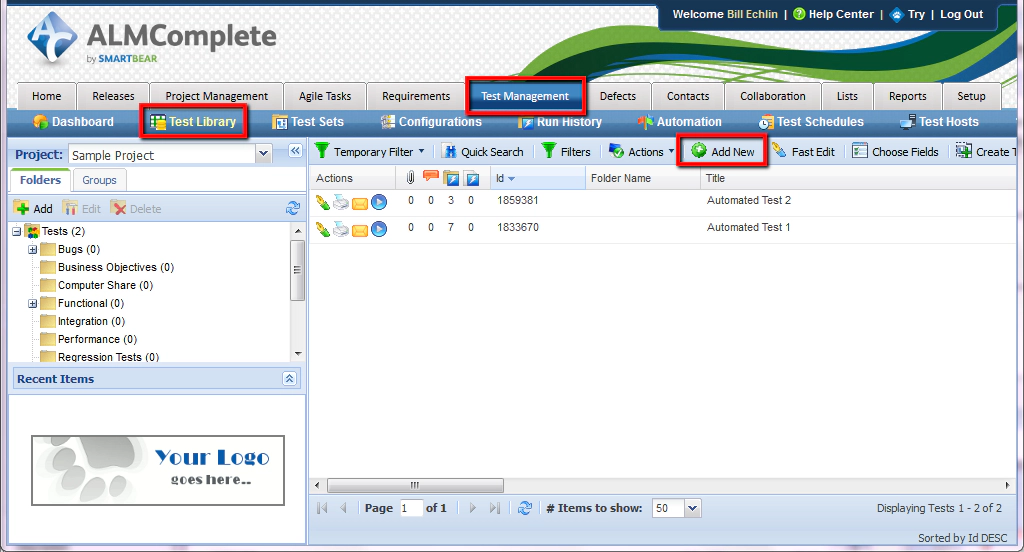Viewport: 1024px width, 552px height.
Task: Switch to the Groups tab
Action: coord(99,180)
